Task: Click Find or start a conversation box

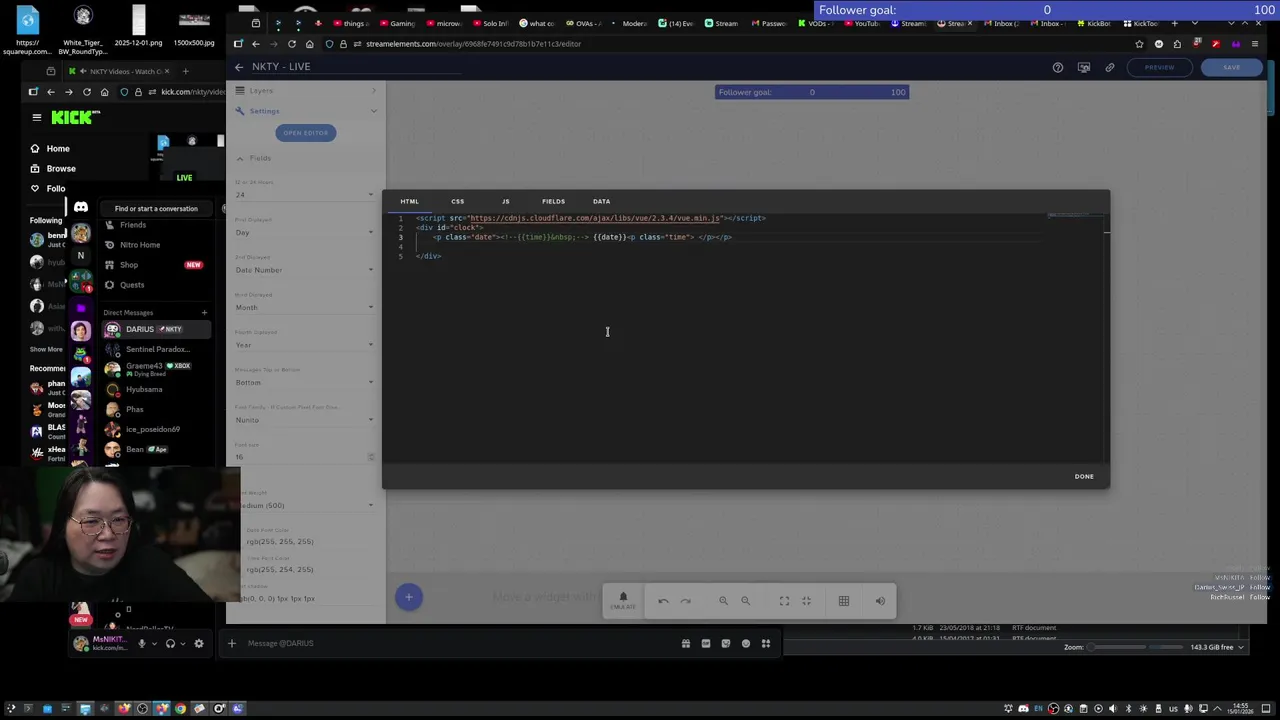Action: tap(156, 209)
